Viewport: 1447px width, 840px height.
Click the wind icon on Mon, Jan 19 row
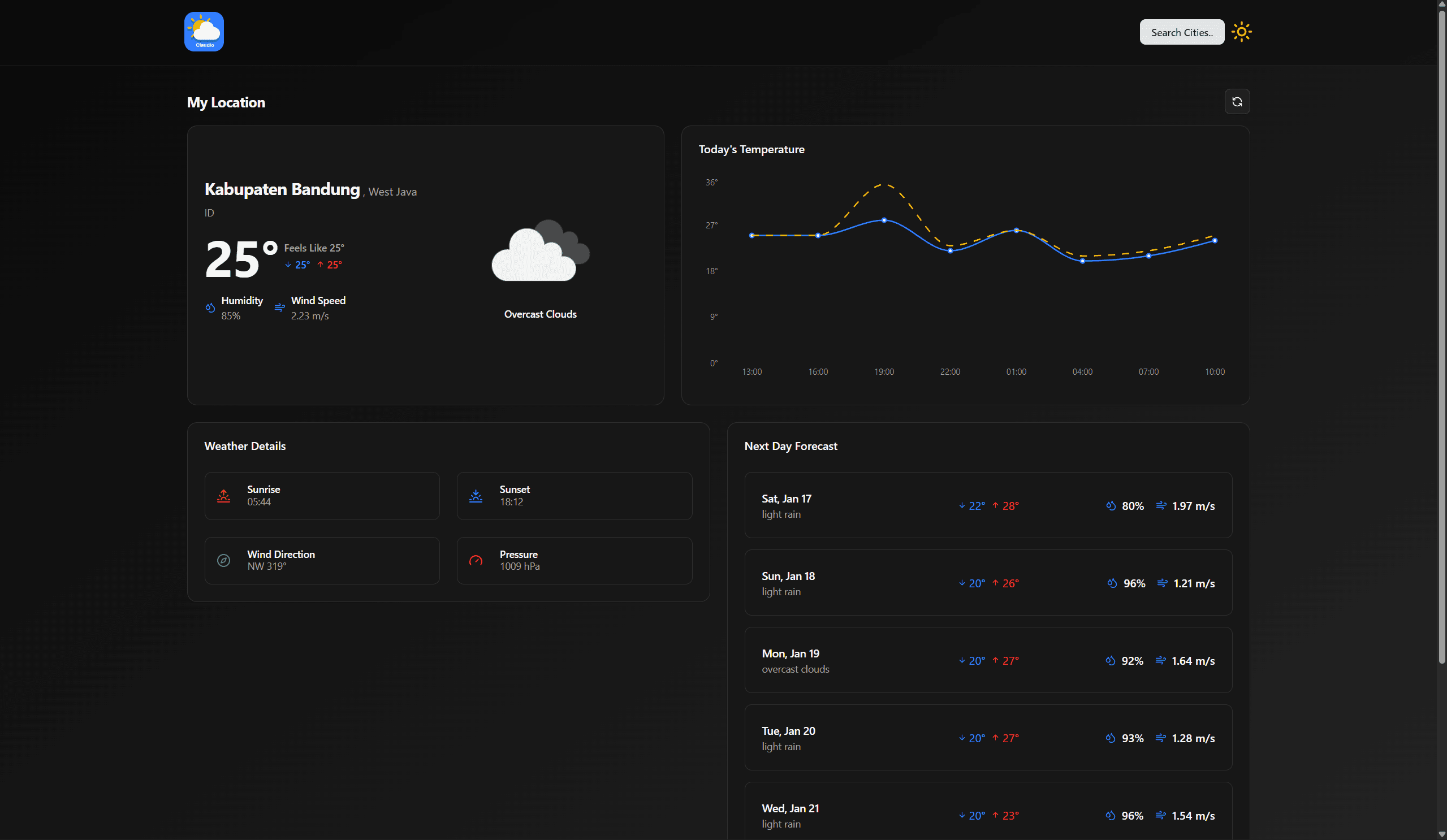pyautogui.click(x=1160, y=661)
